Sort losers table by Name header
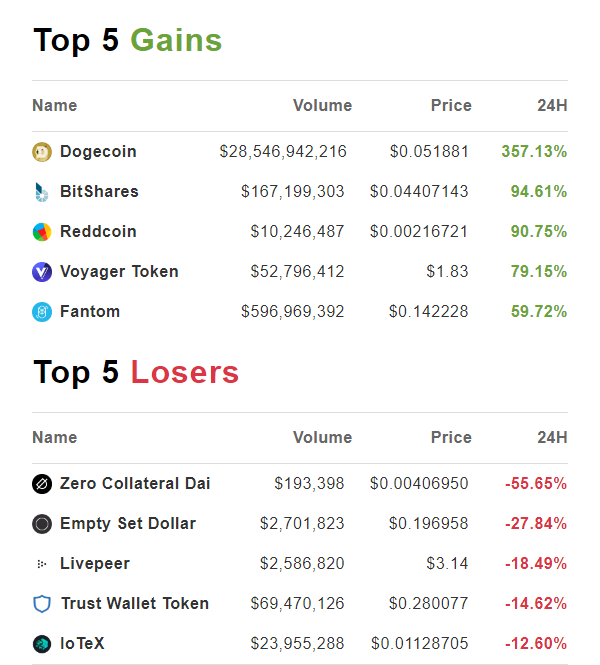Viewport: 600px width, 665px height. tap(54, 438)
